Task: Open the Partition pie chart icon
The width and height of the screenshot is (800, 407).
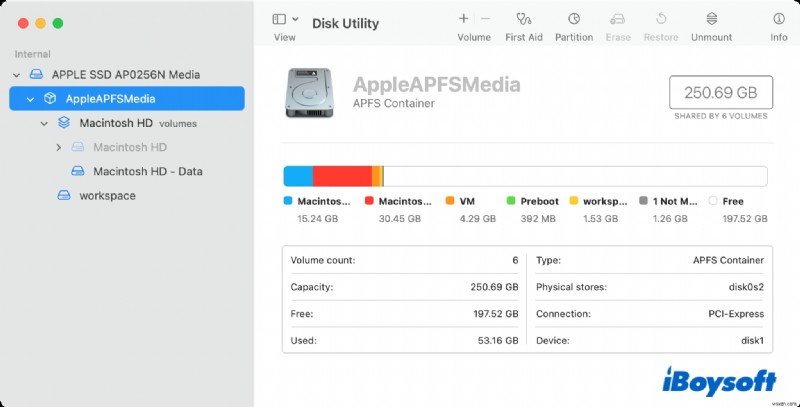Action: (574, 19)
